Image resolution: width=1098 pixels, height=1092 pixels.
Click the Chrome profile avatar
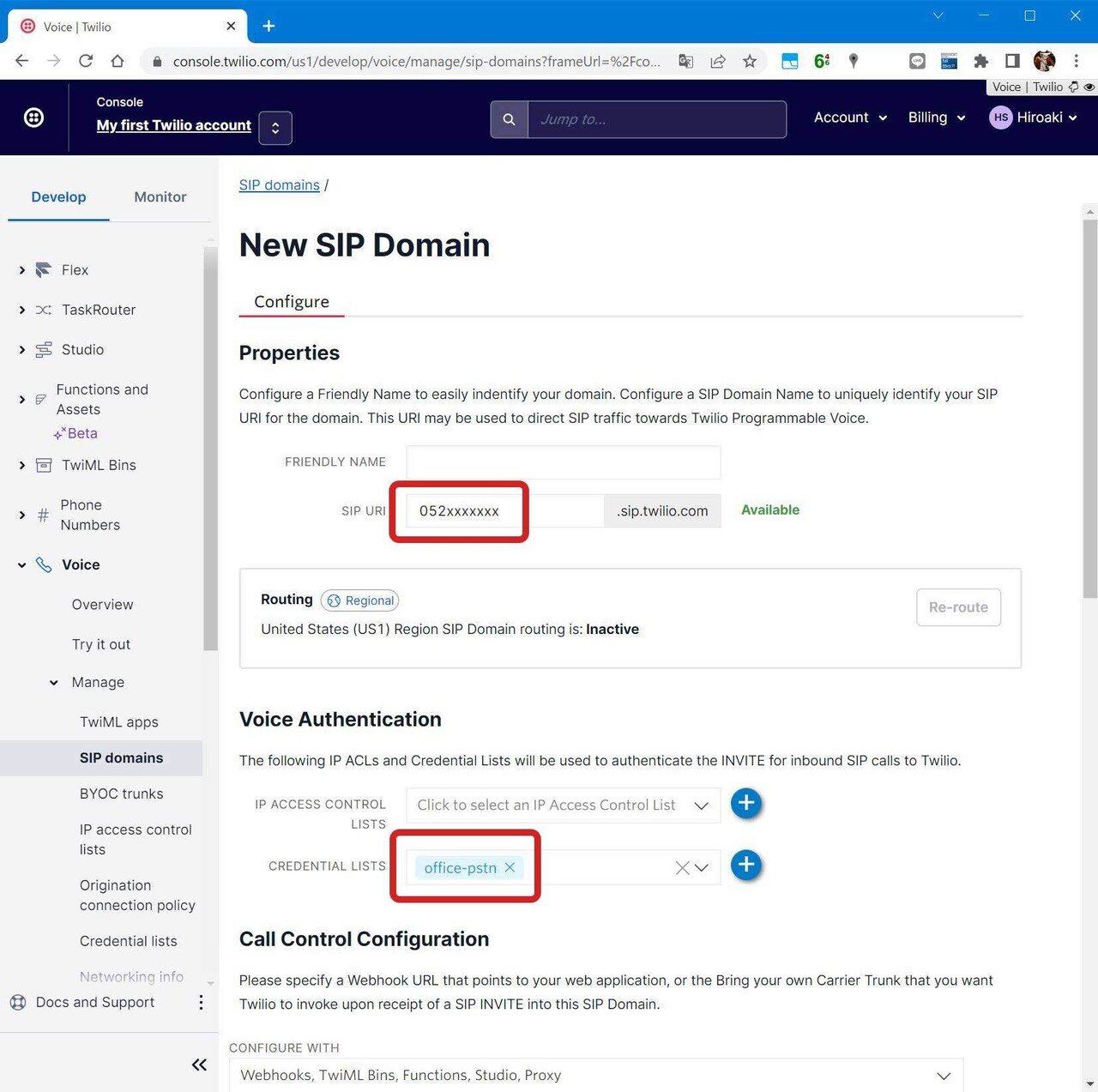point(1044,61)
